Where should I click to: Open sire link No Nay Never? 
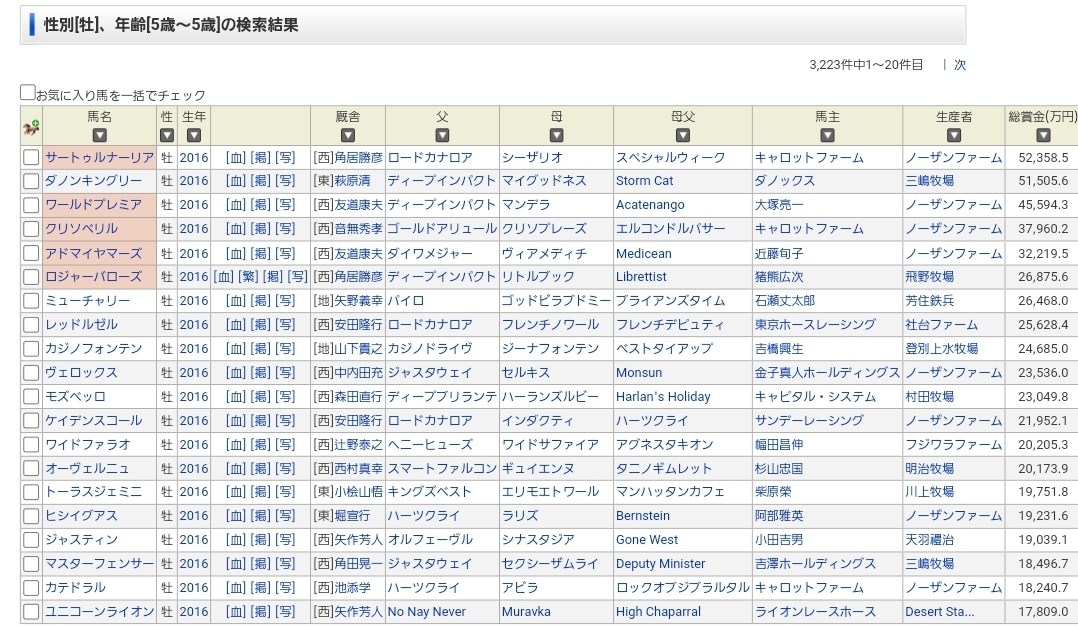427,612
